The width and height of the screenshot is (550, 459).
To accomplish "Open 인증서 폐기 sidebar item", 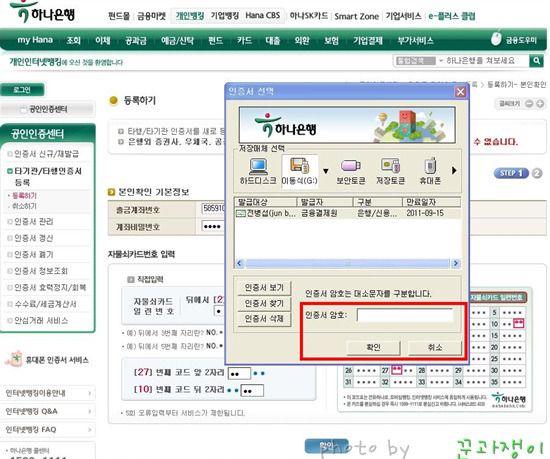I will pyautogui.click(x=34, y=255).
